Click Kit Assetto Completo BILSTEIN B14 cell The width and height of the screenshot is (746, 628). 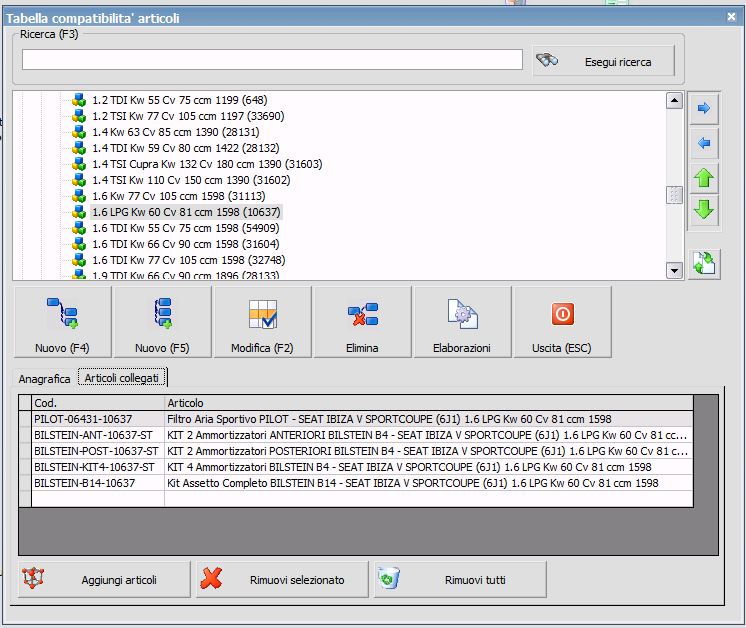(x=429, y=483)
